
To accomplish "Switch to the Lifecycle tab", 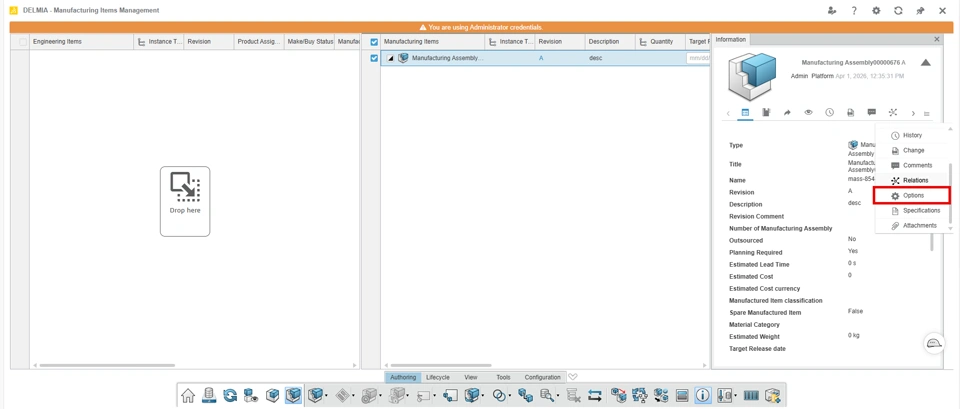I will 438,377.
